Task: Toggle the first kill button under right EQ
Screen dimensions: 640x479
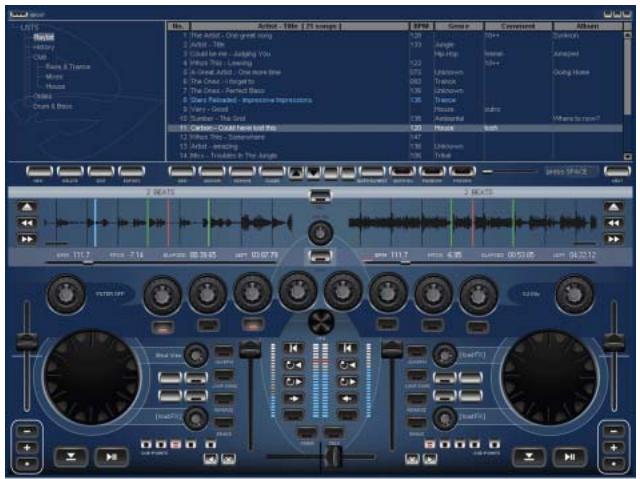Action: [x=387, y=325]
